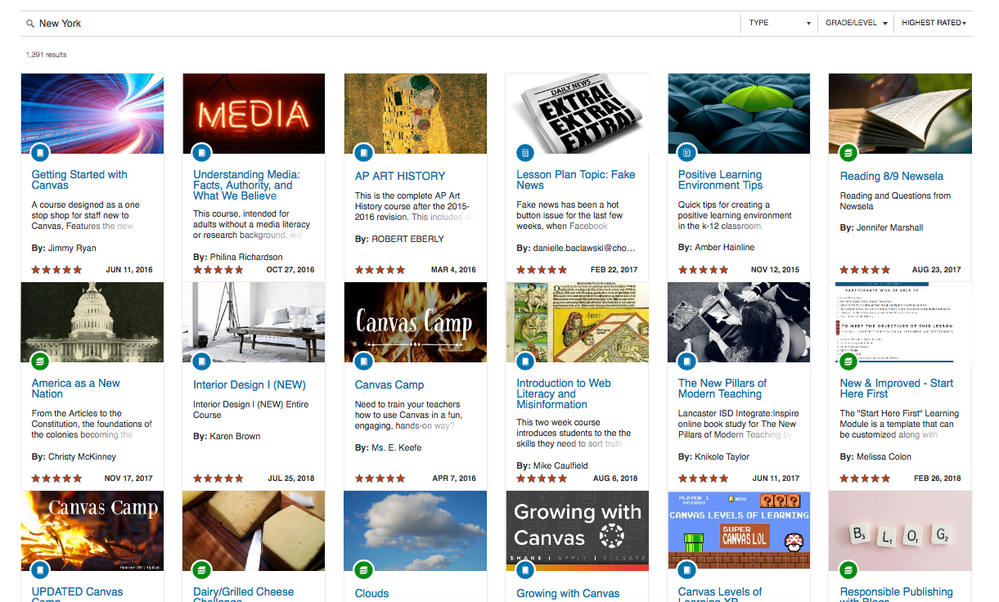Screen dimensions: 999x602
Task: Click page type icon on Positive Learning Environment card
Action: click(x=687, y=153)
